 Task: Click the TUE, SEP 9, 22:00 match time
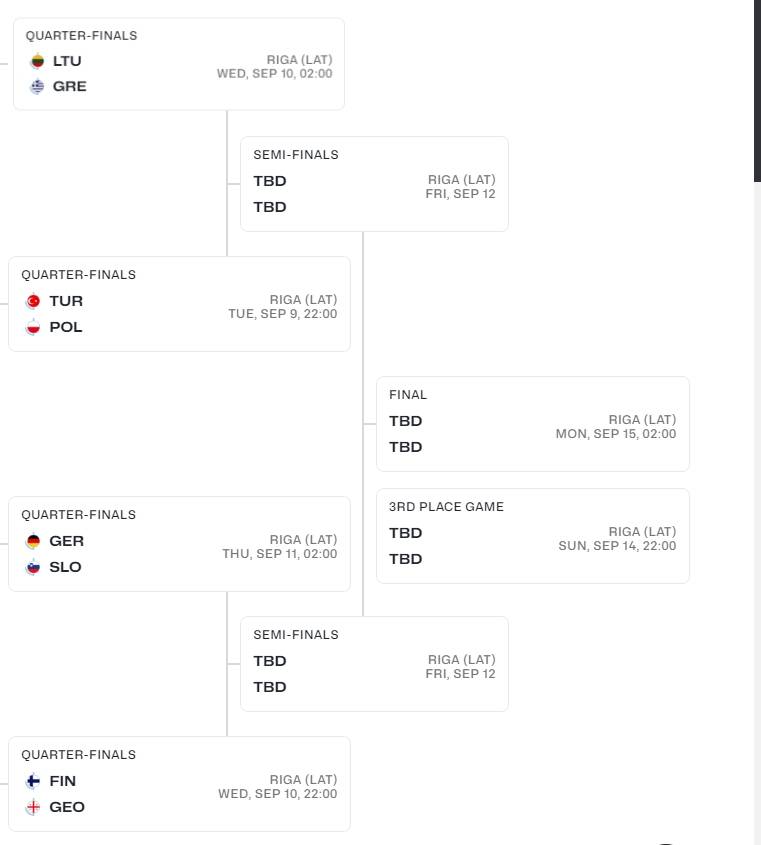point(283,314)
